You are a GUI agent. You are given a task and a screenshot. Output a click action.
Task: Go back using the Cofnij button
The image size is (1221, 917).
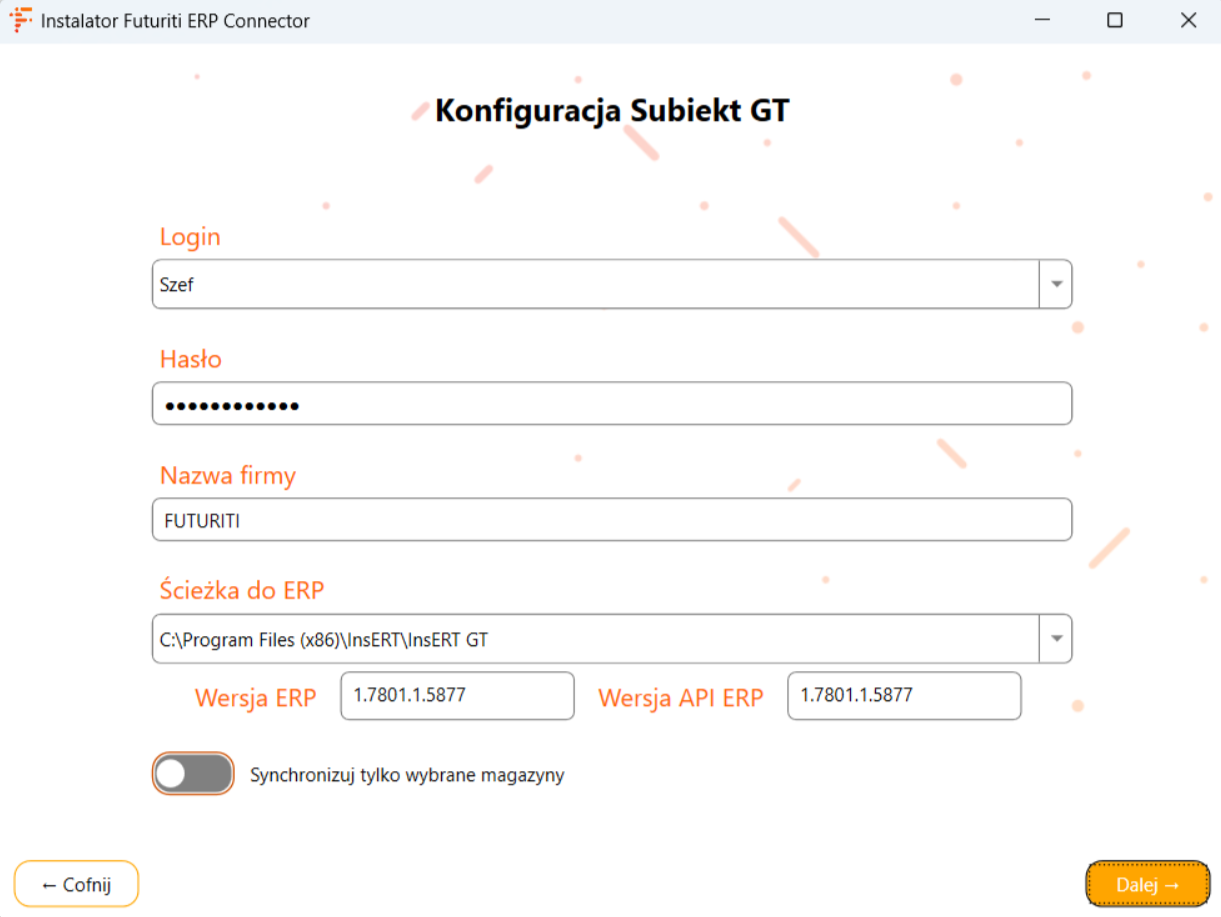(x=76, y=884)
